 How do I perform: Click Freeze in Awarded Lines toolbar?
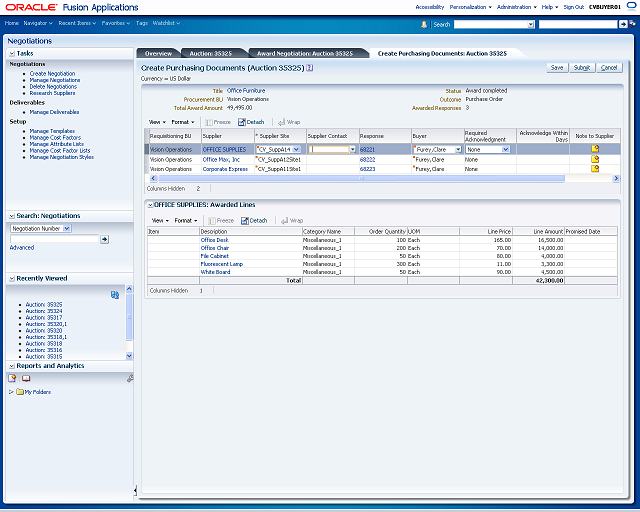click(221, 220)
